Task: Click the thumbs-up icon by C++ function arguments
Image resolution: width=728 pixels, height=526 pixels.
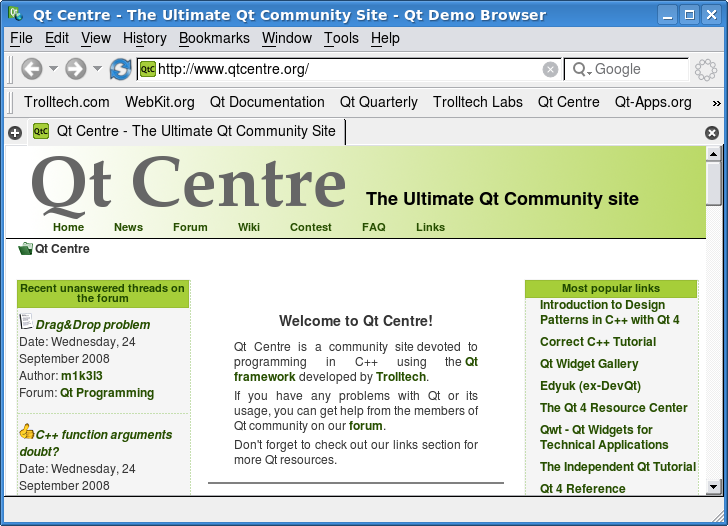Action: click(x=26, y=431)
